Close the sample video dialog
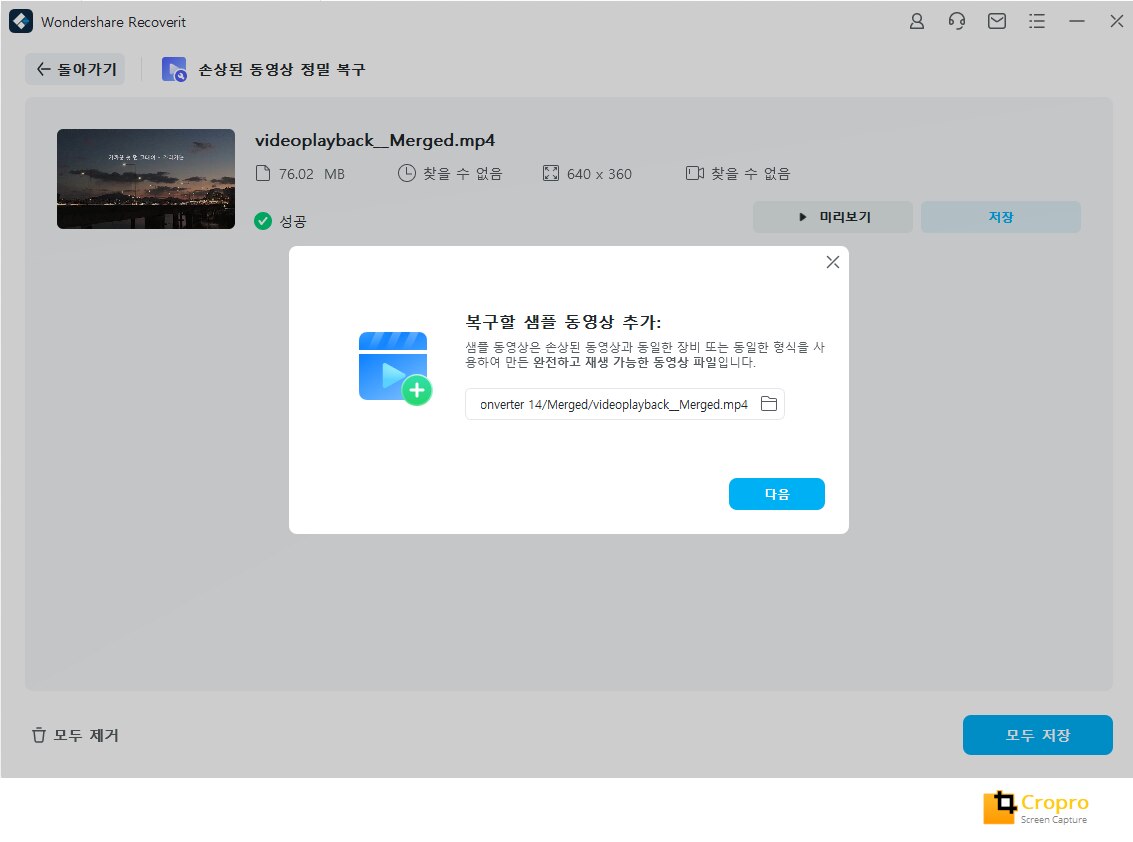 tap(832, 262)
